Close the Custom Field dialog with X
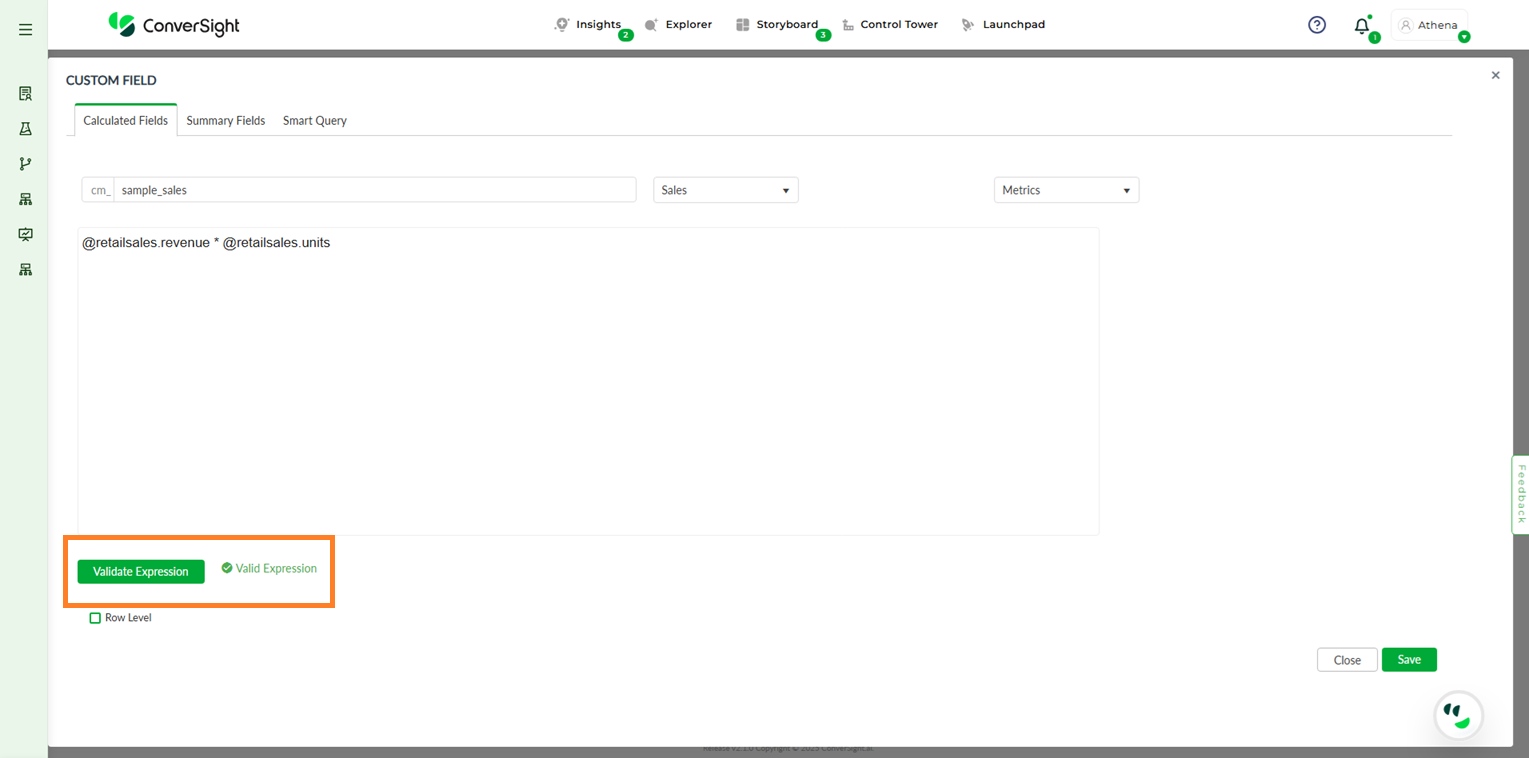 click(1495, 75)
